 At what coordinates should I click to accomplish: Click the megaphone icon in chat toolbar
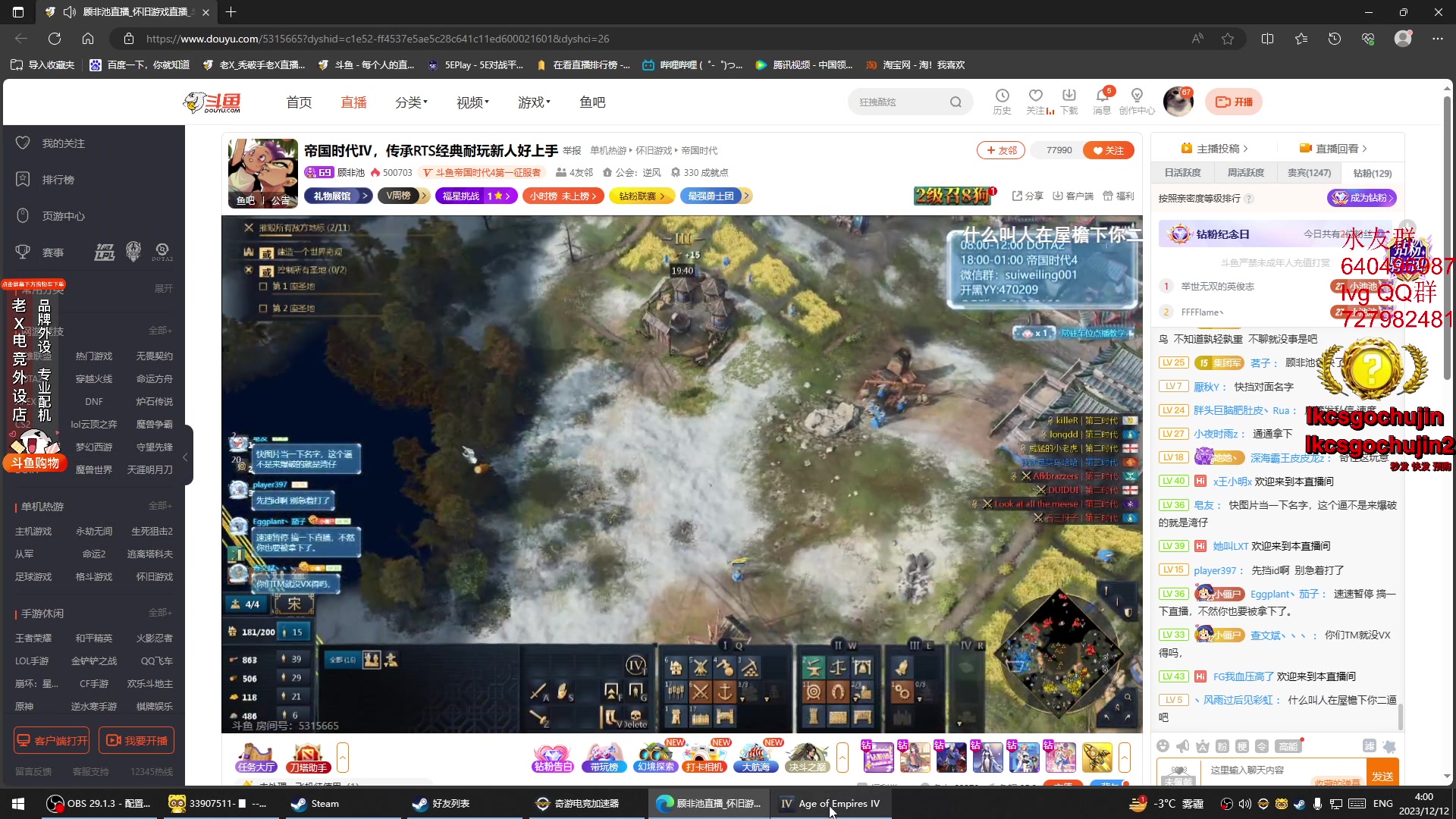click(1182, 746)
